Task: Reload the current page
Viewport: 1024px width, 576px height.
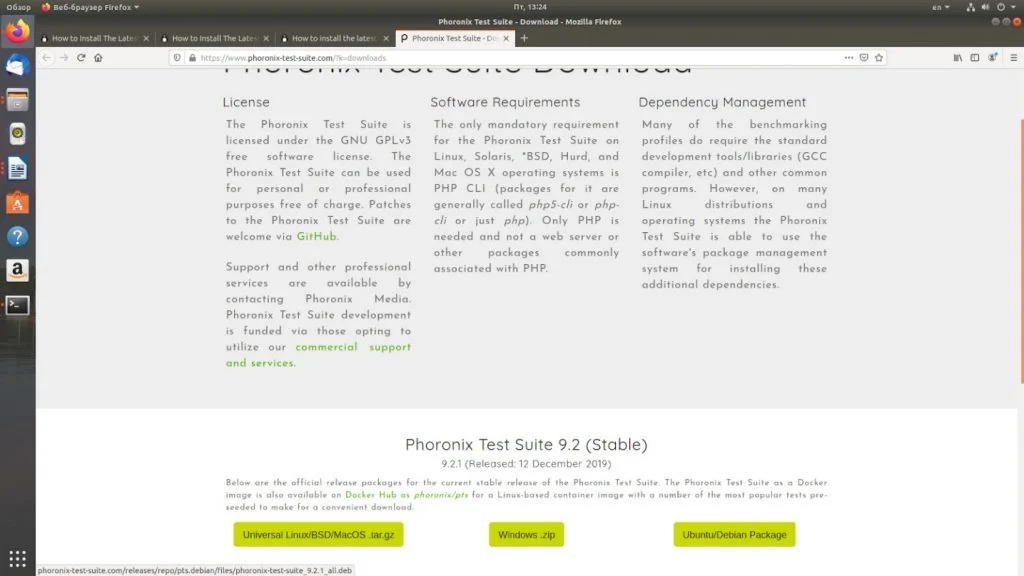Action: point(81,57)
